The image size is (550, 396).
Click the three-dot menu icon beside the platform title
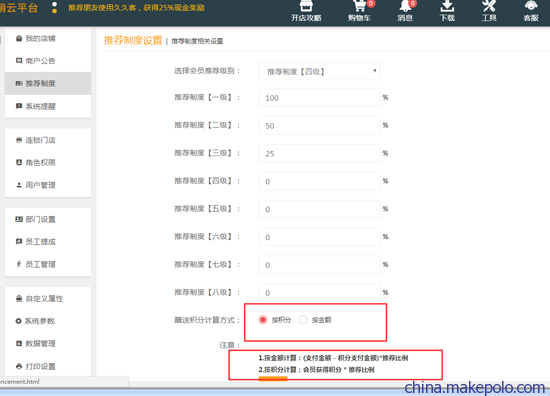[54, 8]
